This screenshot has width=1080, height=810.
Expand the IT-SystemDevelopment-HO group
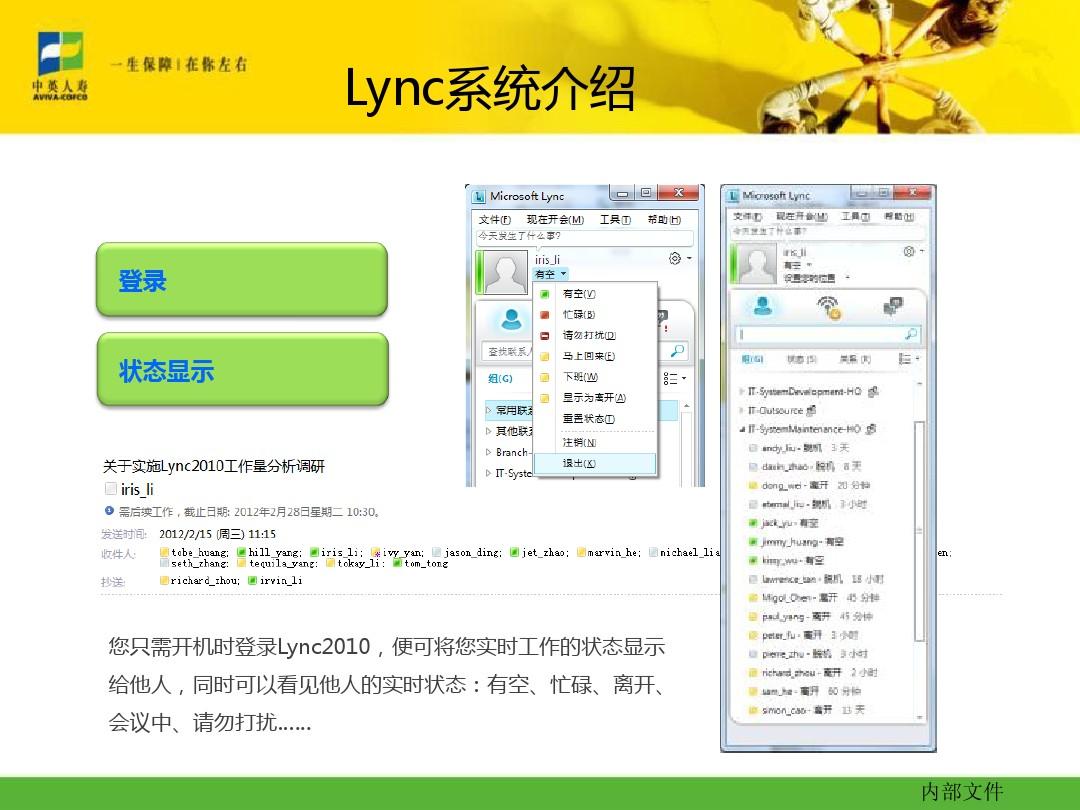point(742,391)
